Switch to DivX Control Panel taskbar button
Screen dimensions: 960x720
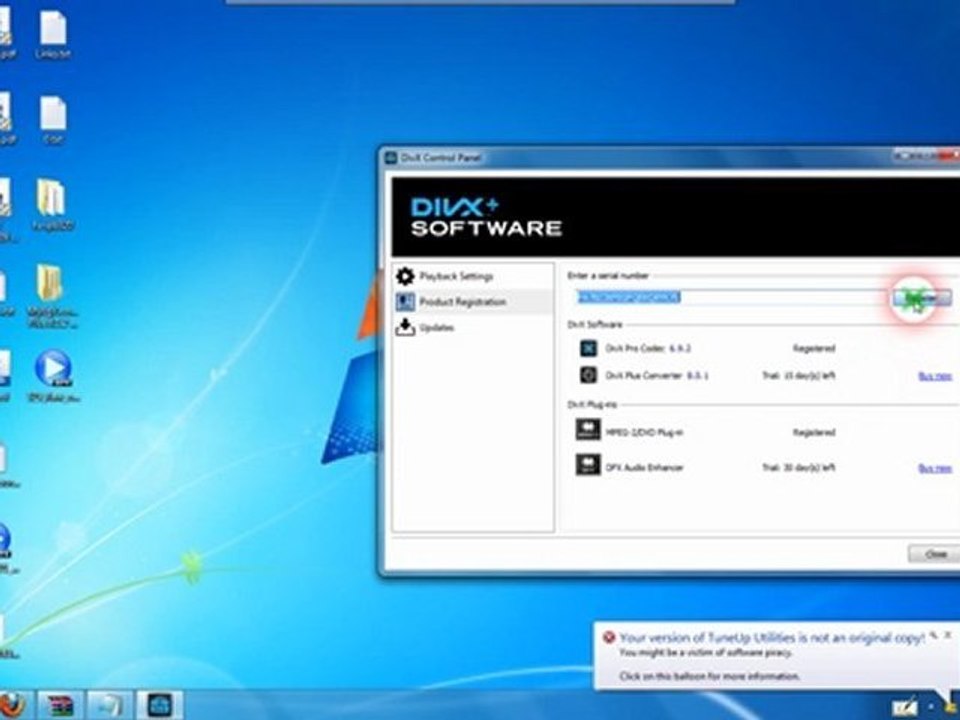[x=160, y=705]
